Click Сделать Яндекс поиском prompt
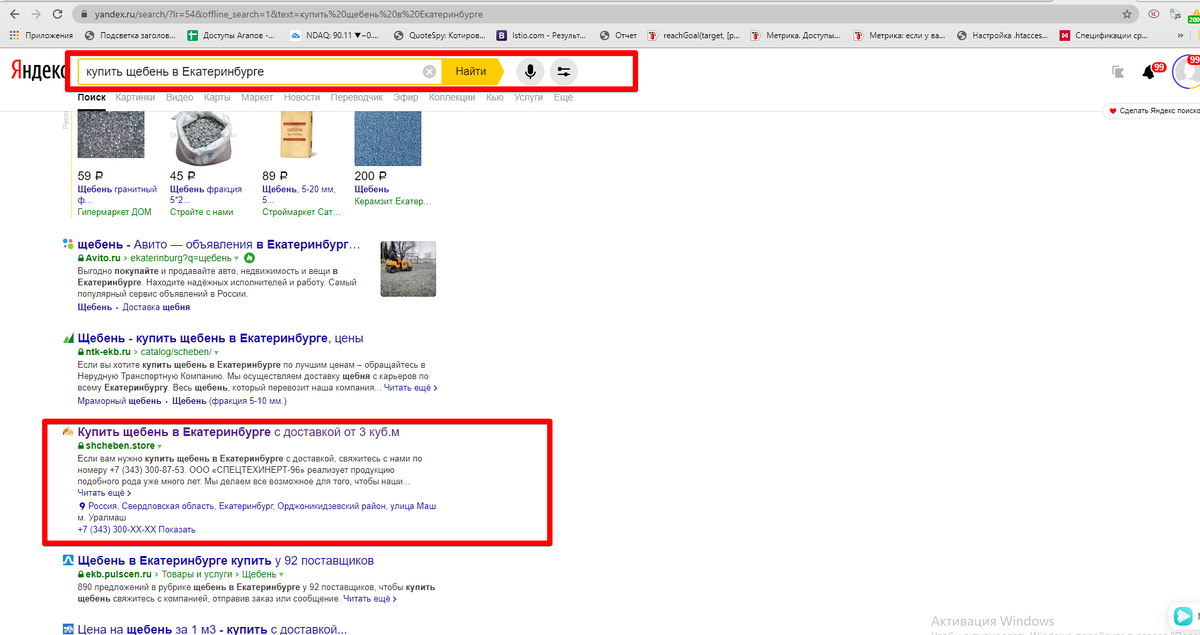Screen dimensions: 1200x635 (x=1154, y=111)
